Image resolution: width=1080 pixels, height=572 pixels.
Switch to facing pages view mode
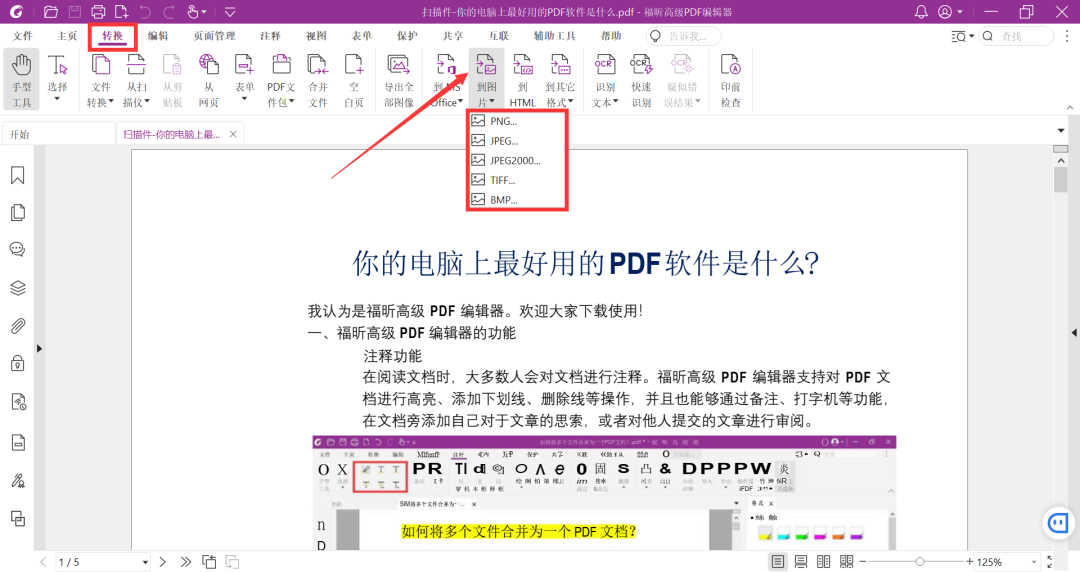[x=823, y=562]
